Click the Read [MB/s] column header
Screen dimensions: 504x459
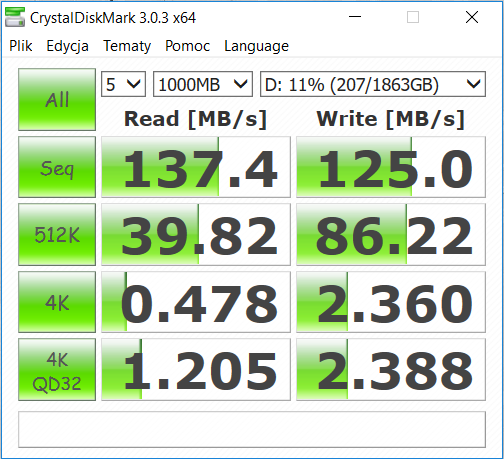pos(195,119)
